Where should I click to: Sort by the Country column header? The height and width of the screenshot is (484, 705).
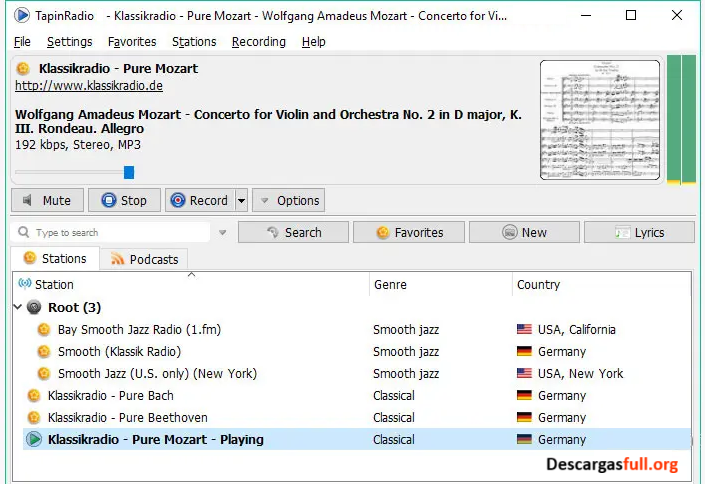pyautogui.click(x=602, y=284)
